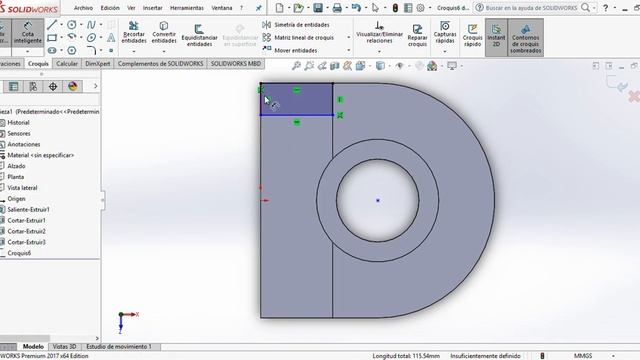Open Convertir entidades dropdown arrow
The height and width of the screenshot is (360, 640).
pyautogui.click(x=164, y=52)
